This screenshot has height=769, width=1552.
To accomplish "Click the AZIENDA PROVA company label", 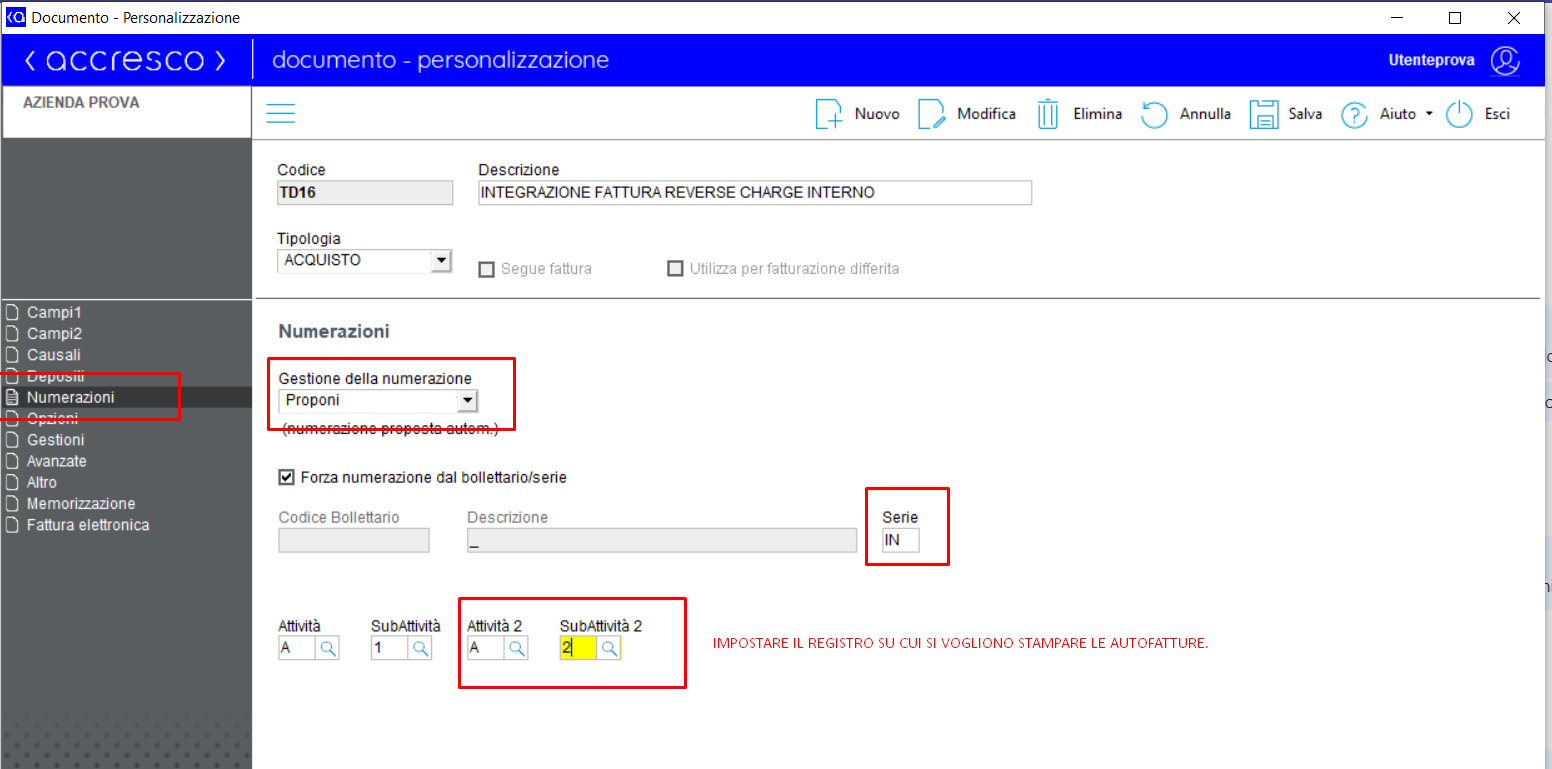I will click(81, 103).
